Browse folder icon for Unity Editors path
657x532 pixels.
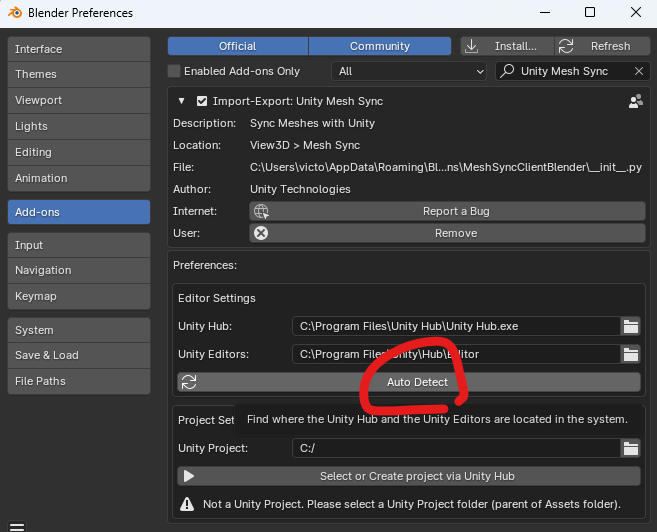[631, 354]
